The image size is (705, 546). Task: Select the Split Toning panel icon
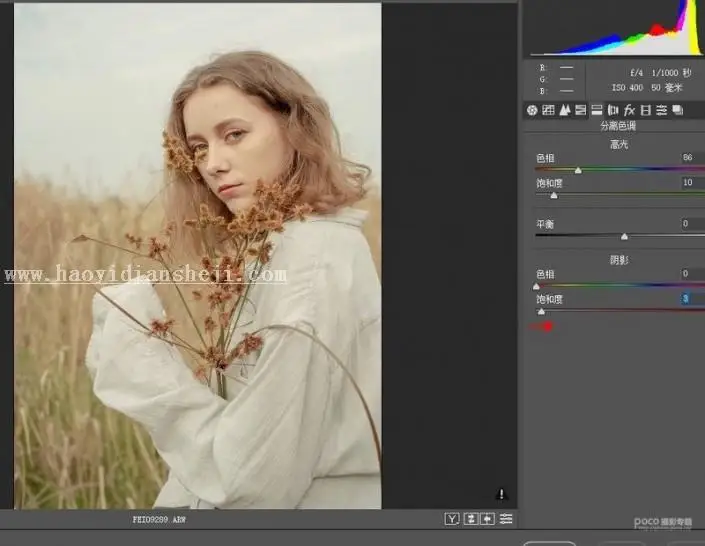(597, 110)
